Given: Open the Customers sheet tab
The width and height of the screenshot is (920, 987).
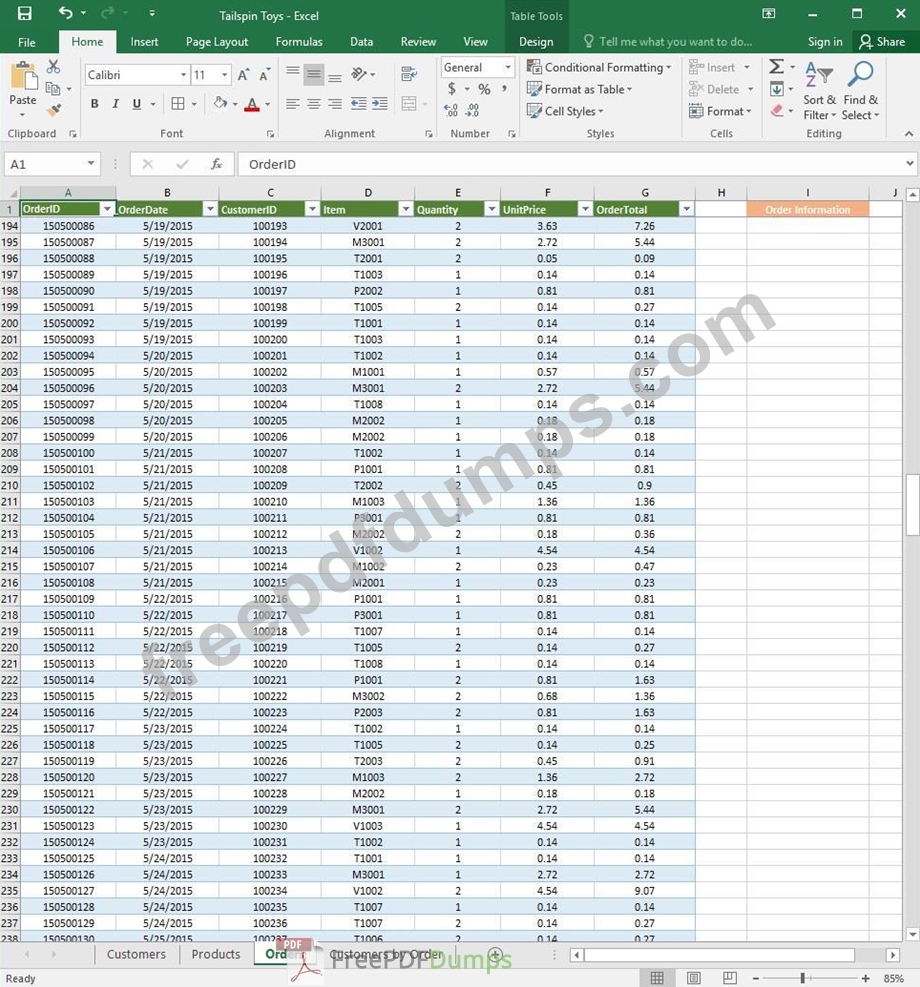Looking at the screenshot, I should pos(136,954).
